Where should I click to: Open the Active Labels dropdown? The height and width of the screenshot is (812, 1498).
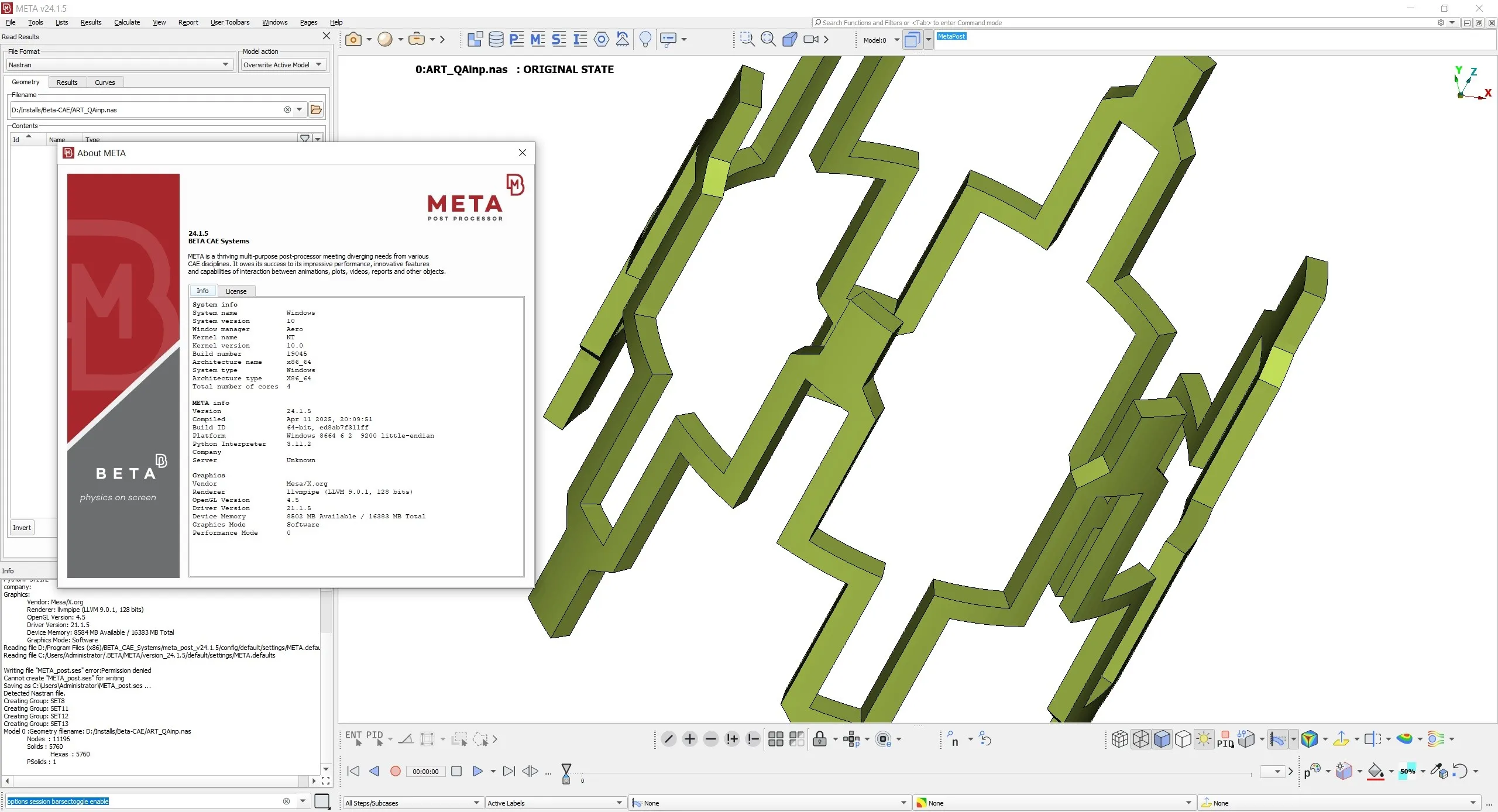click(555, 803)
